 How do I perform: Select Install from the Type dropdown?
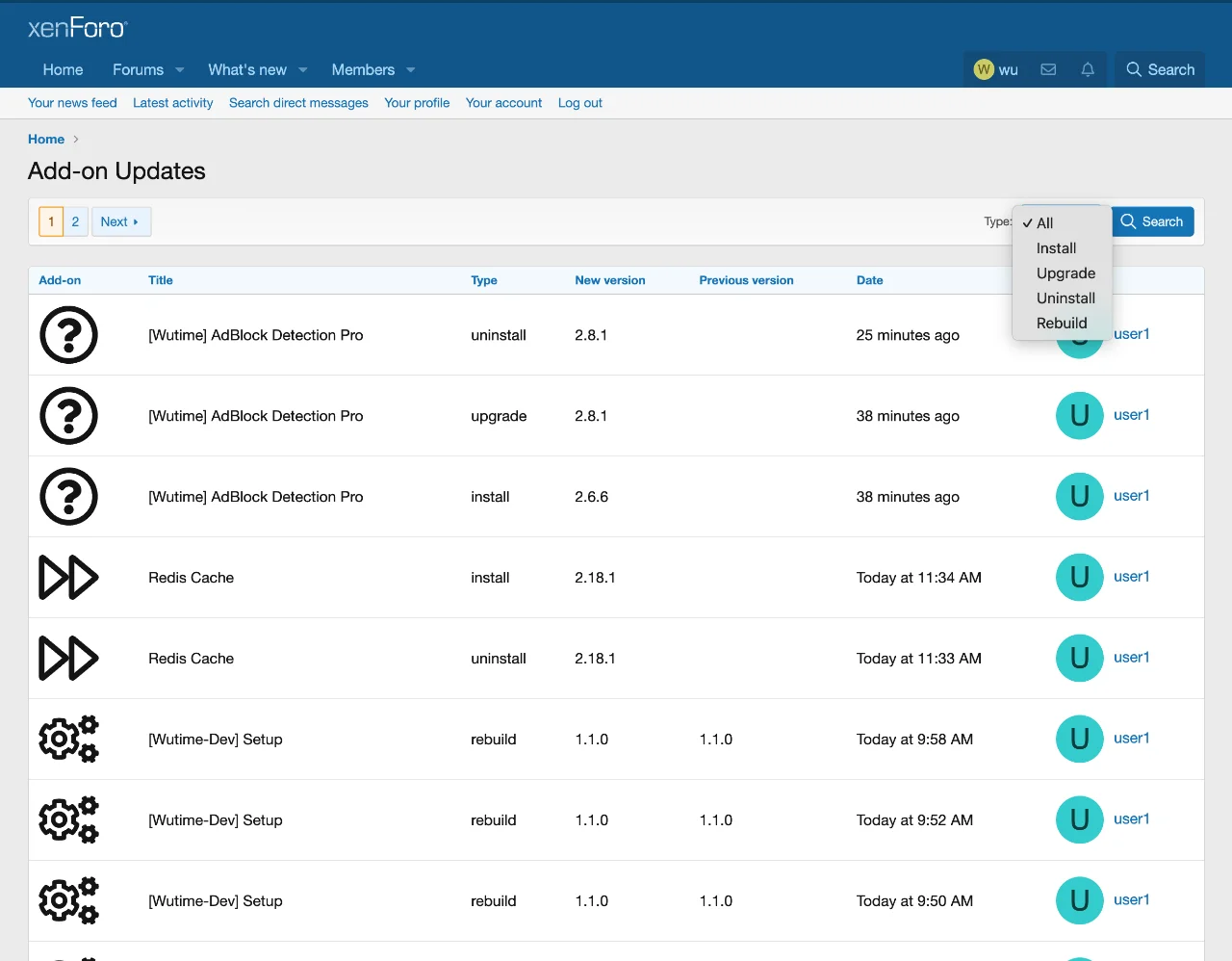[1056, 247]
